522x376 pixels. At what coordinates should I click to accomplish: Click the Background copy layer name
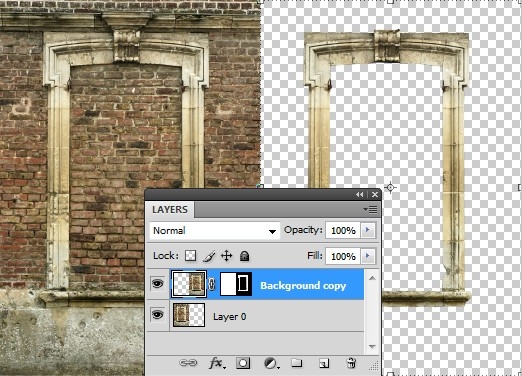pyautogui.click(x=303, y=286)
